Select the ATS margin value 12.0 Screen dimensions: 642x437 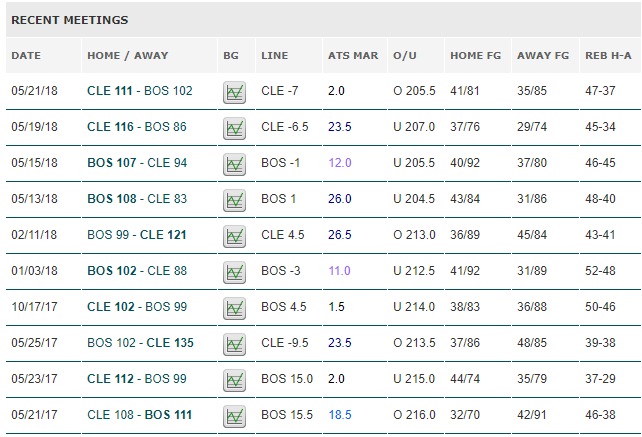click(340, 163)
